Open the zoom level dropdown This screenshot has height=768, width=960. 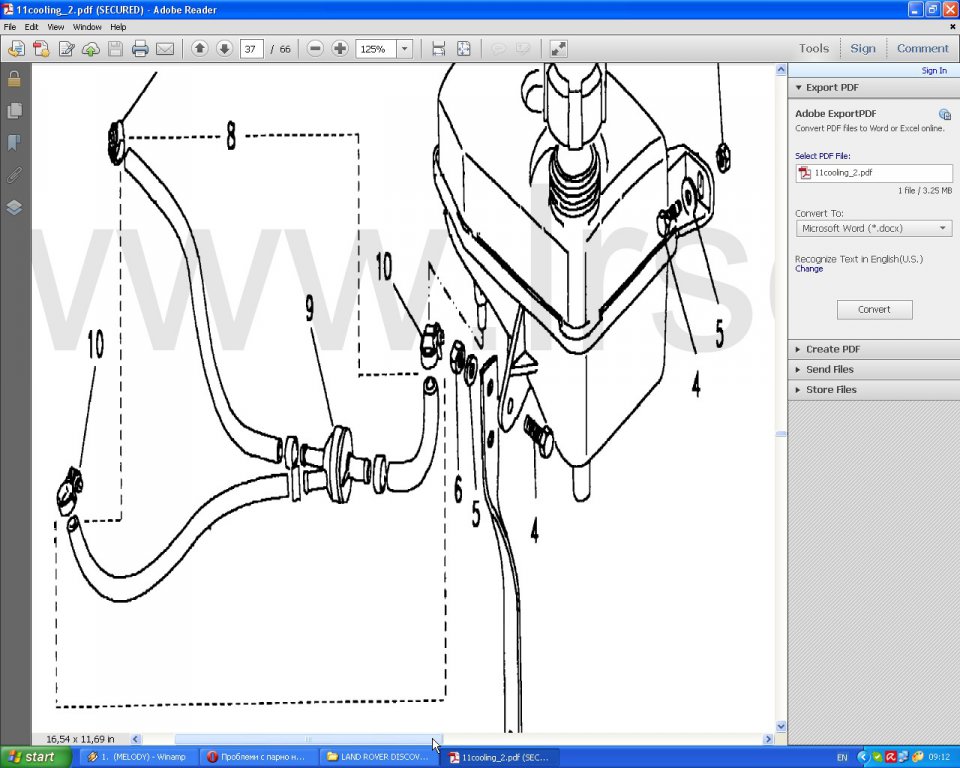click(x=404, y=49)
